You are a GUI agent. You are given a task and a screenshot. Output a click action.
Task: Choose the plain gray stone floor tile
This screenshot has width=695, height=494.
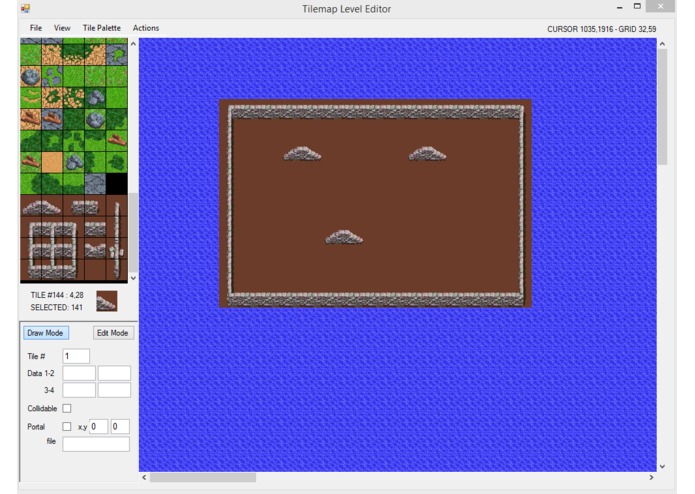click(x=95, y=184)
